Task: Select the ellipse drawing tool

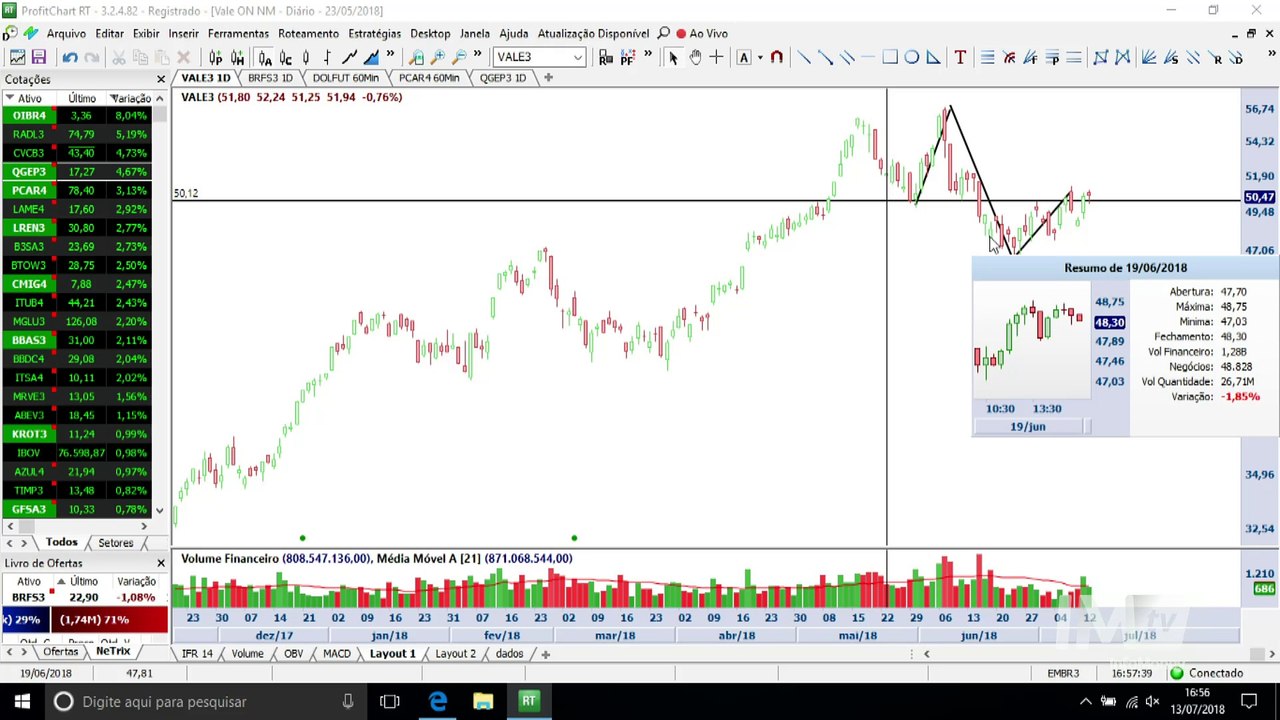Action: (x=912, y=57)
